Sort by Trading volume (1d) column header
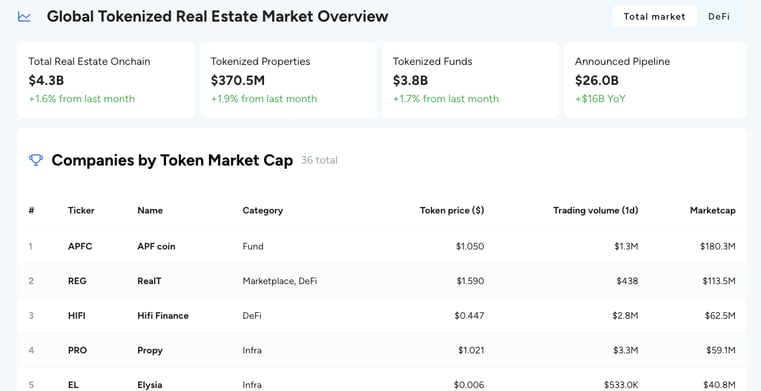The image size is (761, 391). 596,211
